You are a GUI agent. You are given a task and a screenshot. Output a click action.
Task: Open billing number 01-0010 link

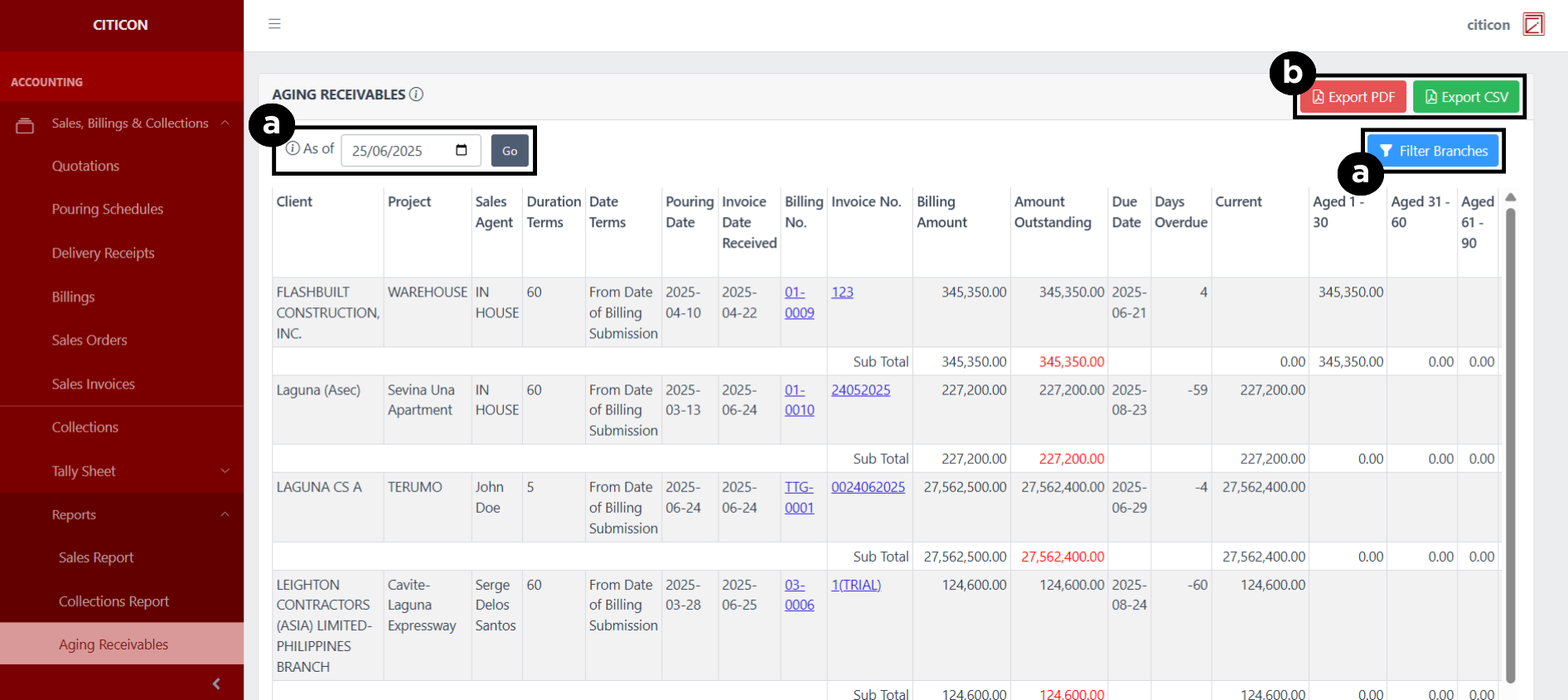tap(799, 399)
